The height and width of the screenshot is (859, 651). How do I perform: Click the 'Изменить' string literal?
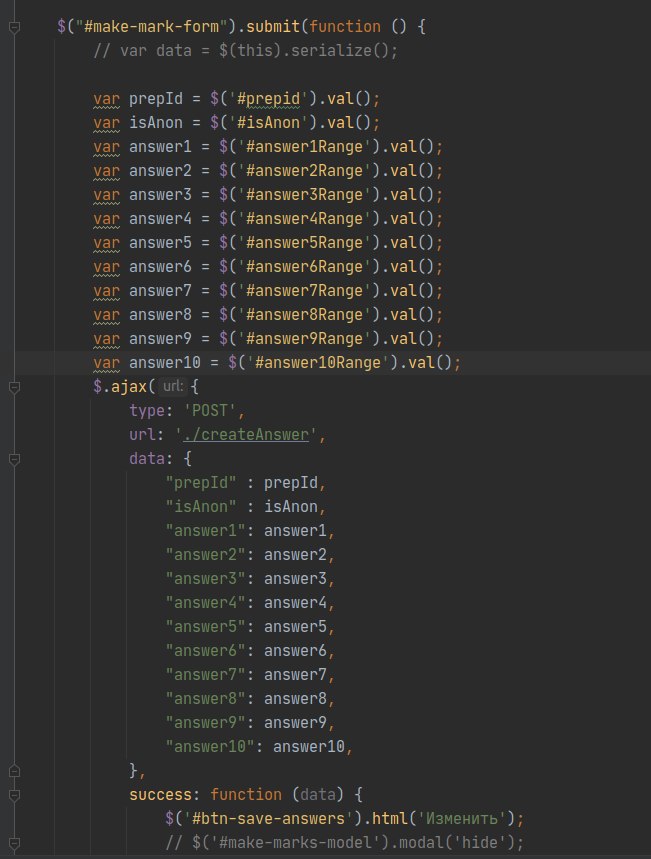click(462, 819)
